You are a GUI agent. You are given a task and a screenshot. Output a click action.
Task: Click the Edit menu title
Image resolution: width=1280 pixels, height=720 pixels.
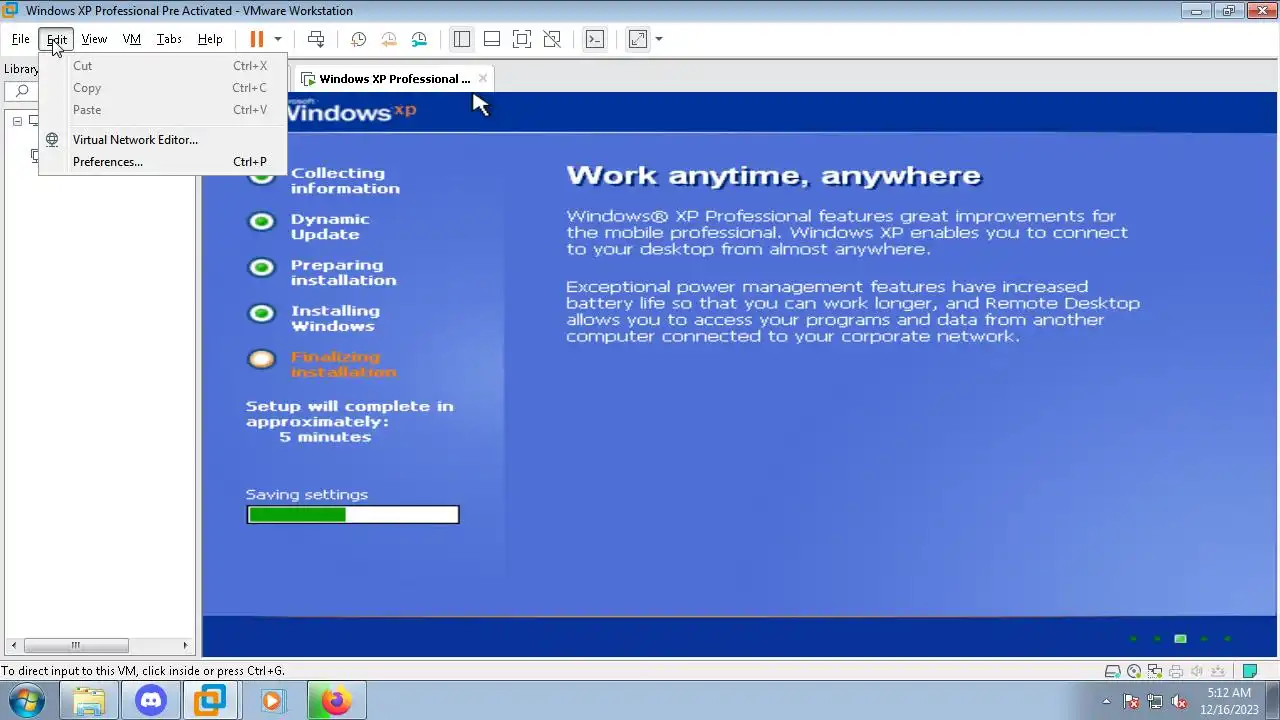(x=57, y=39)
